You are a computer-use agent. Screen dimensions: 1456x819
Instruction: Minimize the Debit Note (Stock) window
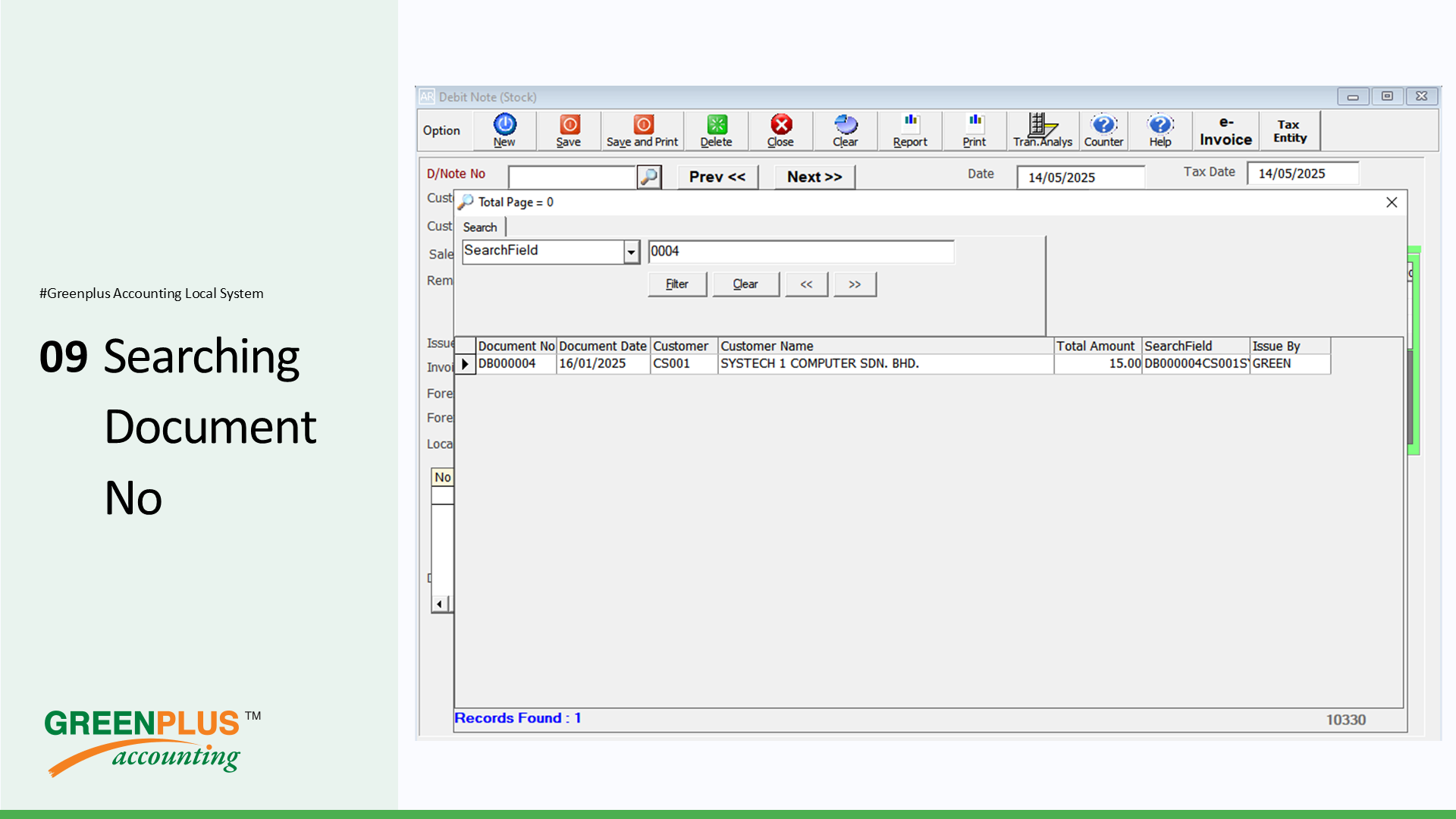[1353, 96]
